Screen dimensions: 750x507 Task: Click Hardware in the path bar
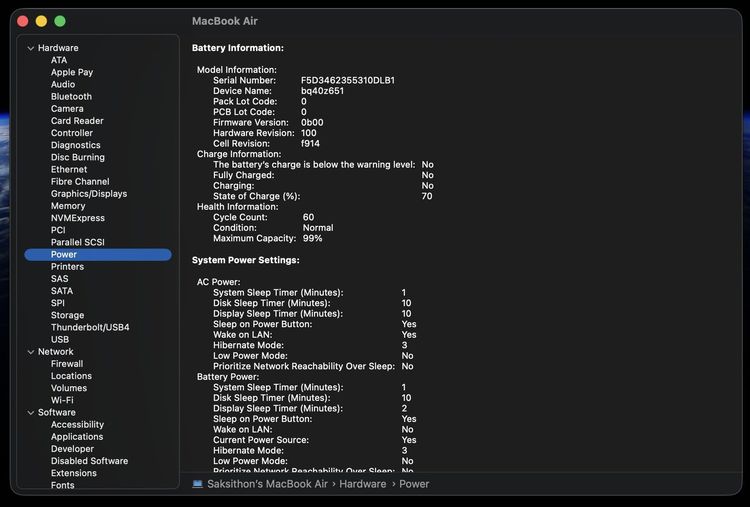(x=362, y=484)
